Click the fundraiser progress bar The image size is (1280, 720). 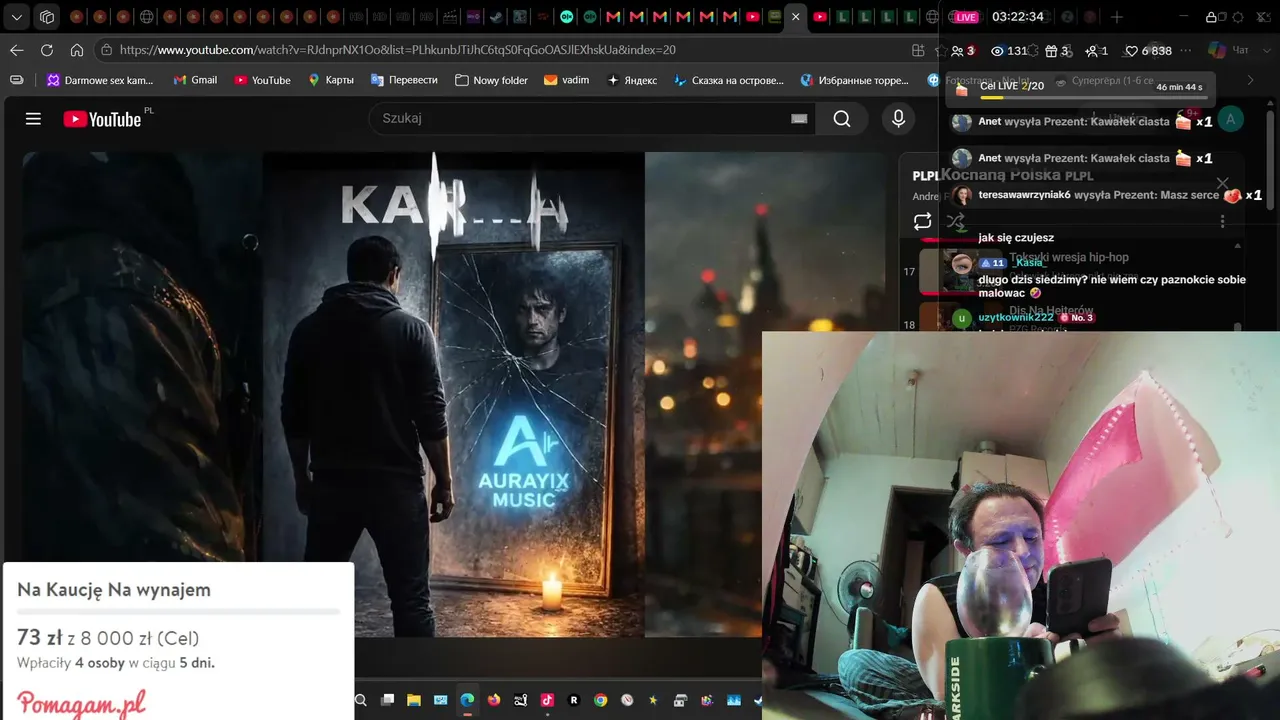tap(178, 611)
